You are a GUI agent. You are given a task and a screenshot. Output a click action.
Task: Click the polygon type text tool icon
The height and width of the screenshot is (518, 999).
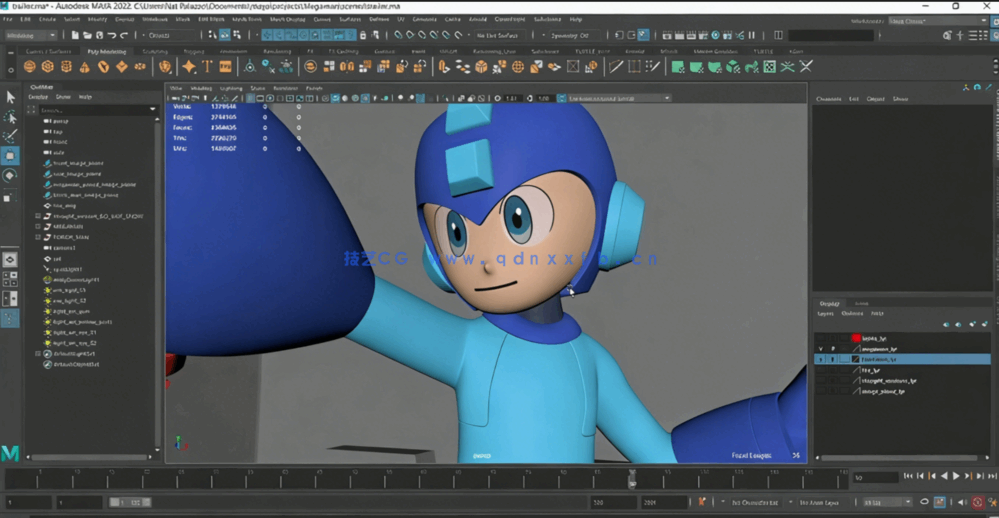coord(207,67)
